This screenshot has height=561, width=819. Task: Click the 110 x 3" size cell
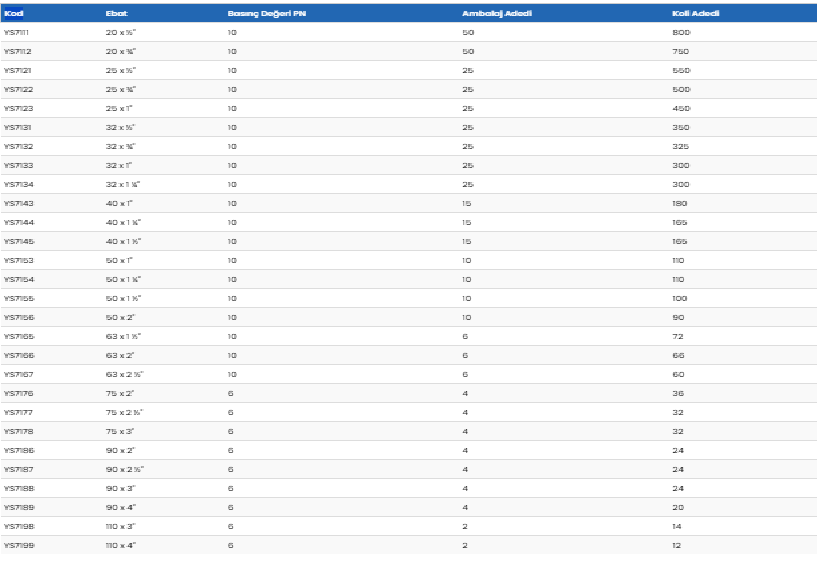(x=120, y=526)
